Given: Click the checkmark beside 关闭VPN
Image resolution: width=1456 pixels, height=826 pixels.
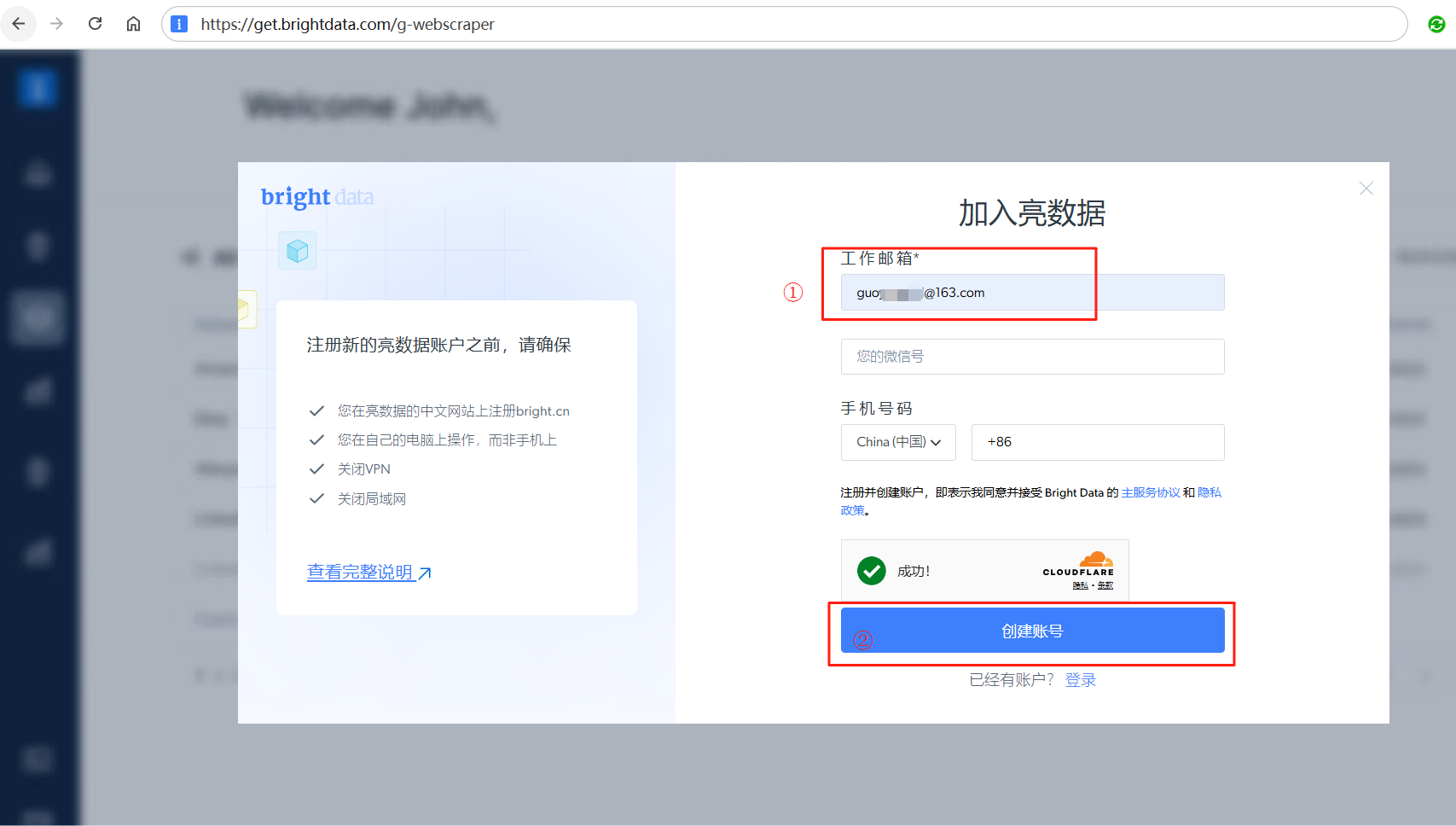Looking at the screenshot, I should point(316,469).
